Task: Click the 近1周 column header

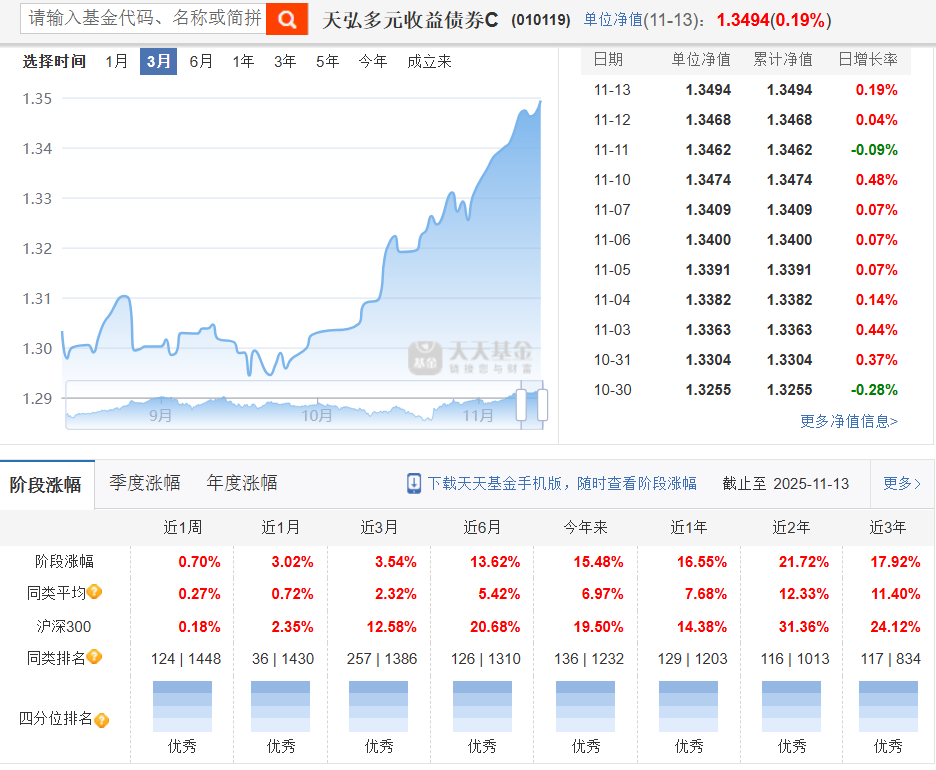Action: (183, 527)
